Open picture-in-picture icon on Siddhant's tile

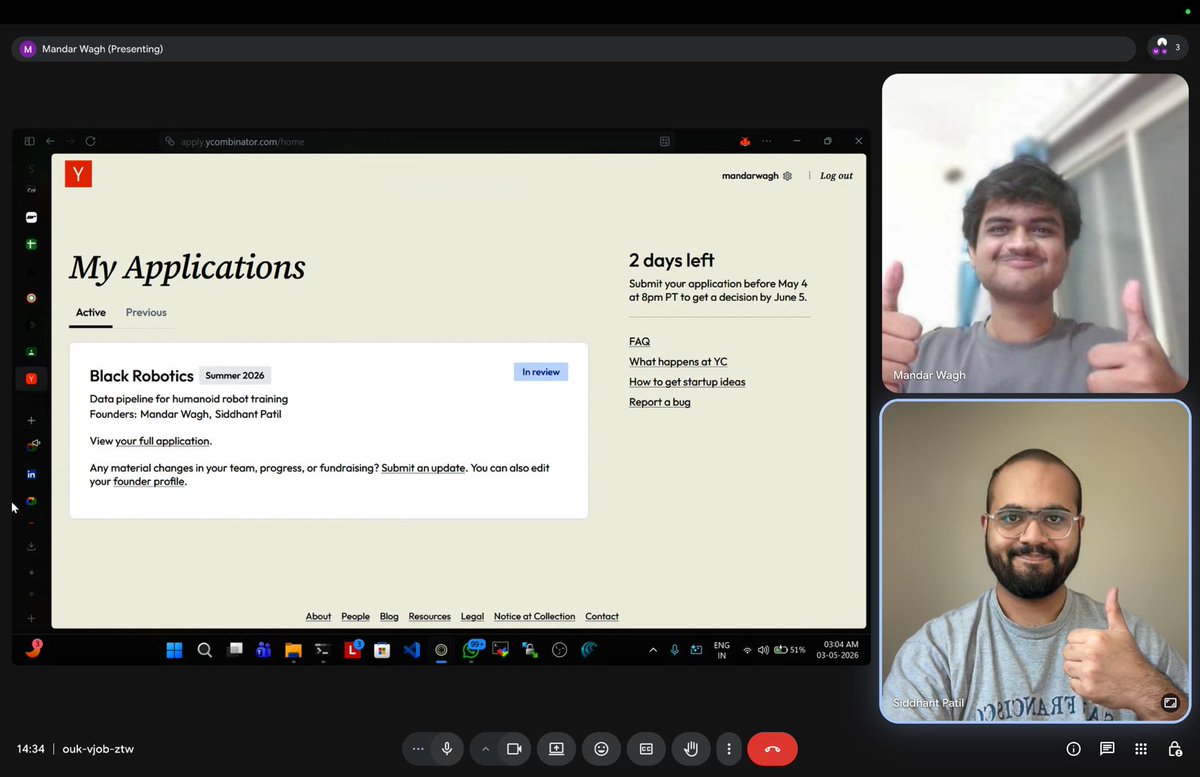(x=1169, y=703)
